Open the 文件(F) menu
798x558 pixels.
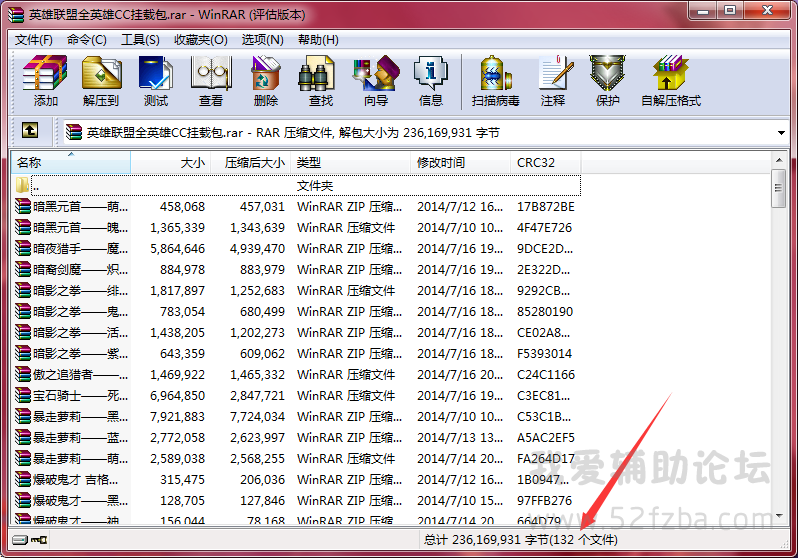pyautogui.click(x=34, y=40)
